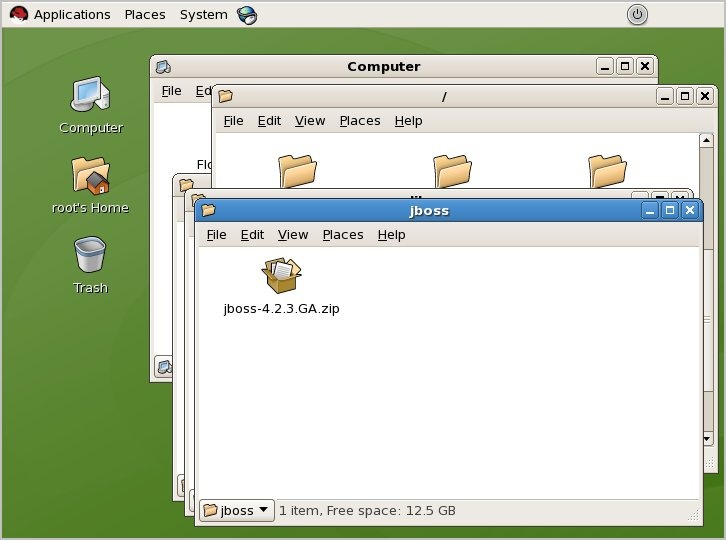Image resolution: width=726 pixels, height=540 pixels.
Task: Open File menu in / window
Action: pyautogui.click(x=233, y=121)
